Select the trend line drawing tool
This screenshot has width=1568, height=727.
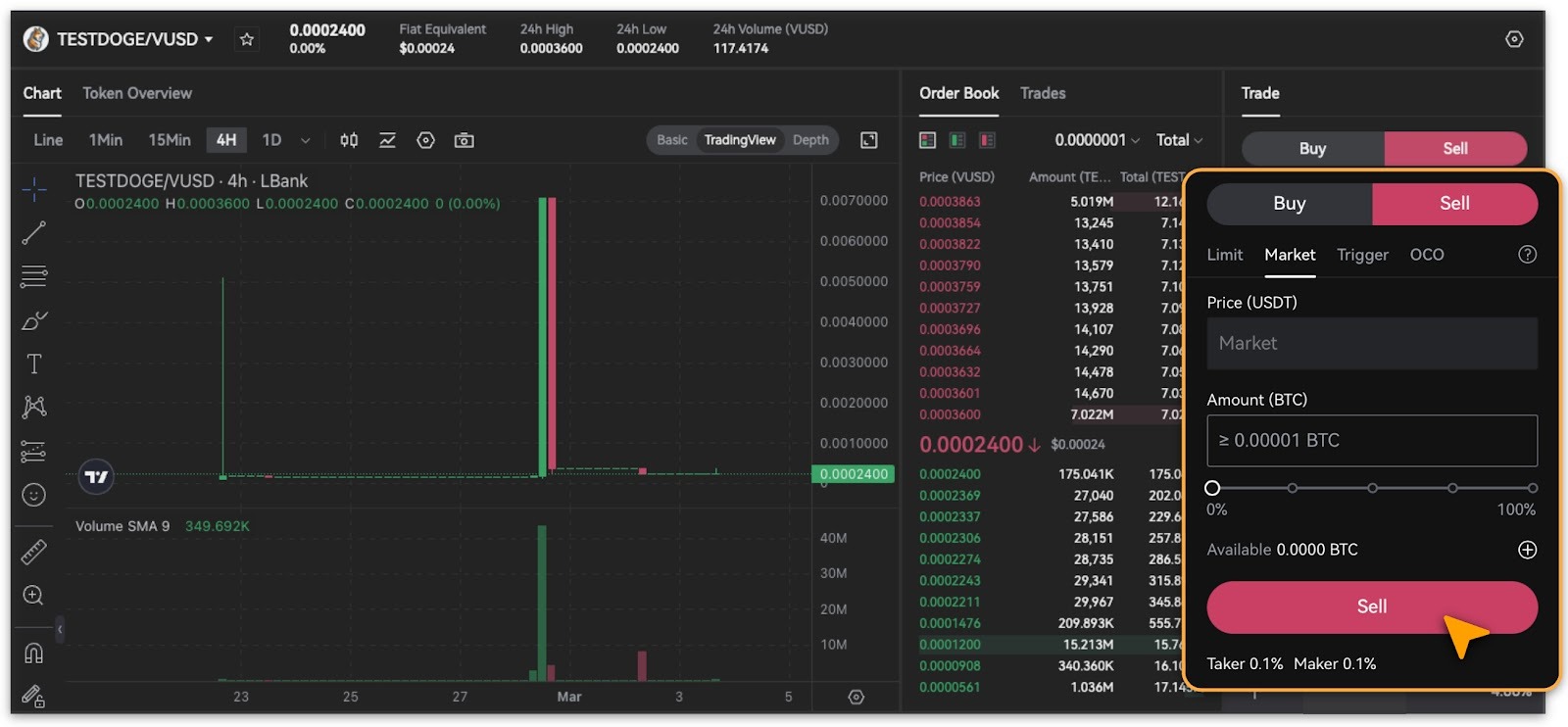click(34, 232)
